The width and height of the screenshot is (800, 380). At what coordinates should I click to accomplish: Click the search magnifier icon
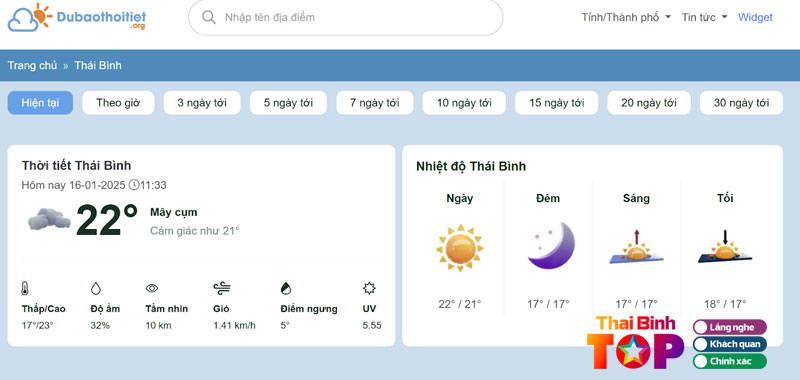pyautogui.click(x=209, y=17)
